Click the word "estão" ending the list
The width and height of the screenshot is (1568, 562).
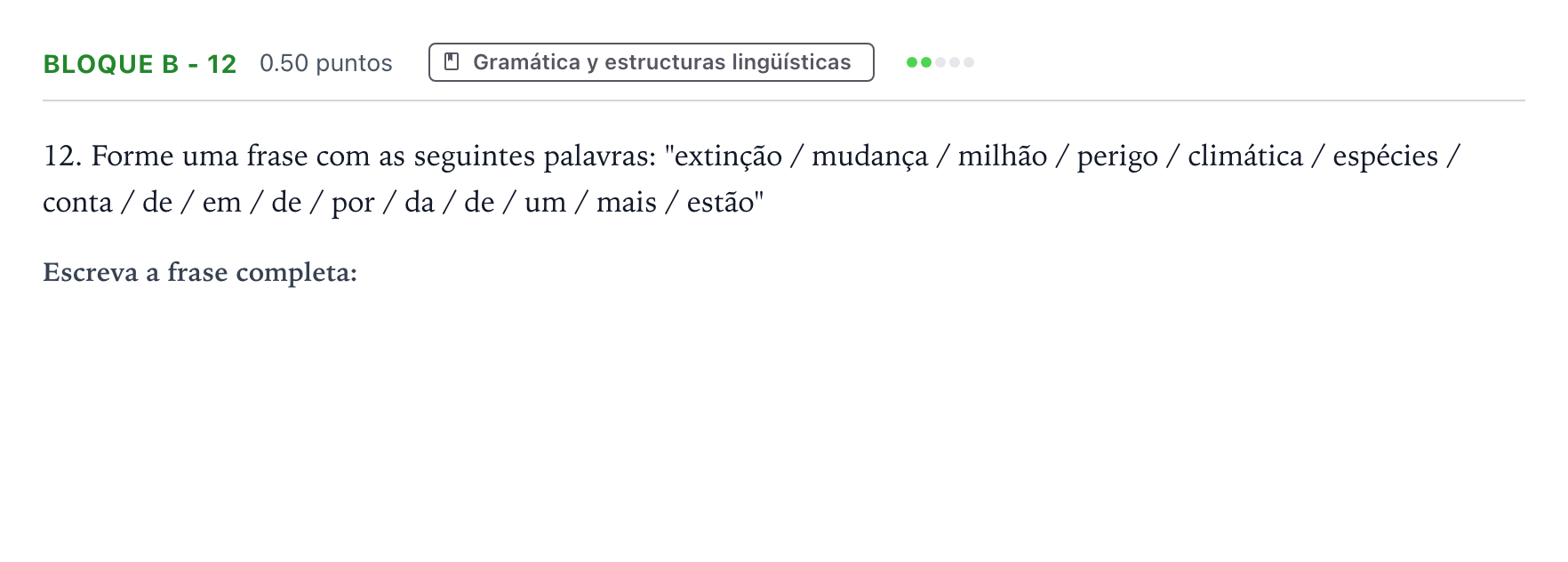tap(721, 203)
